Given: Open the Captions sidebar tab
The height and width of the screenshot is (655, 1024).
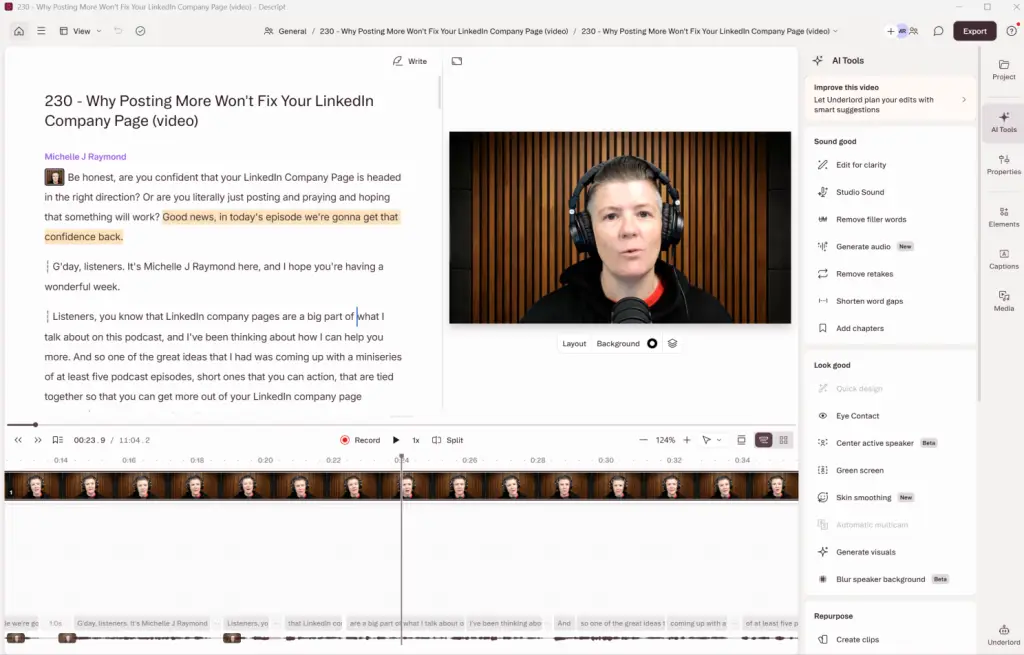Looking at the screenshot, I should tap(1004, 259).
